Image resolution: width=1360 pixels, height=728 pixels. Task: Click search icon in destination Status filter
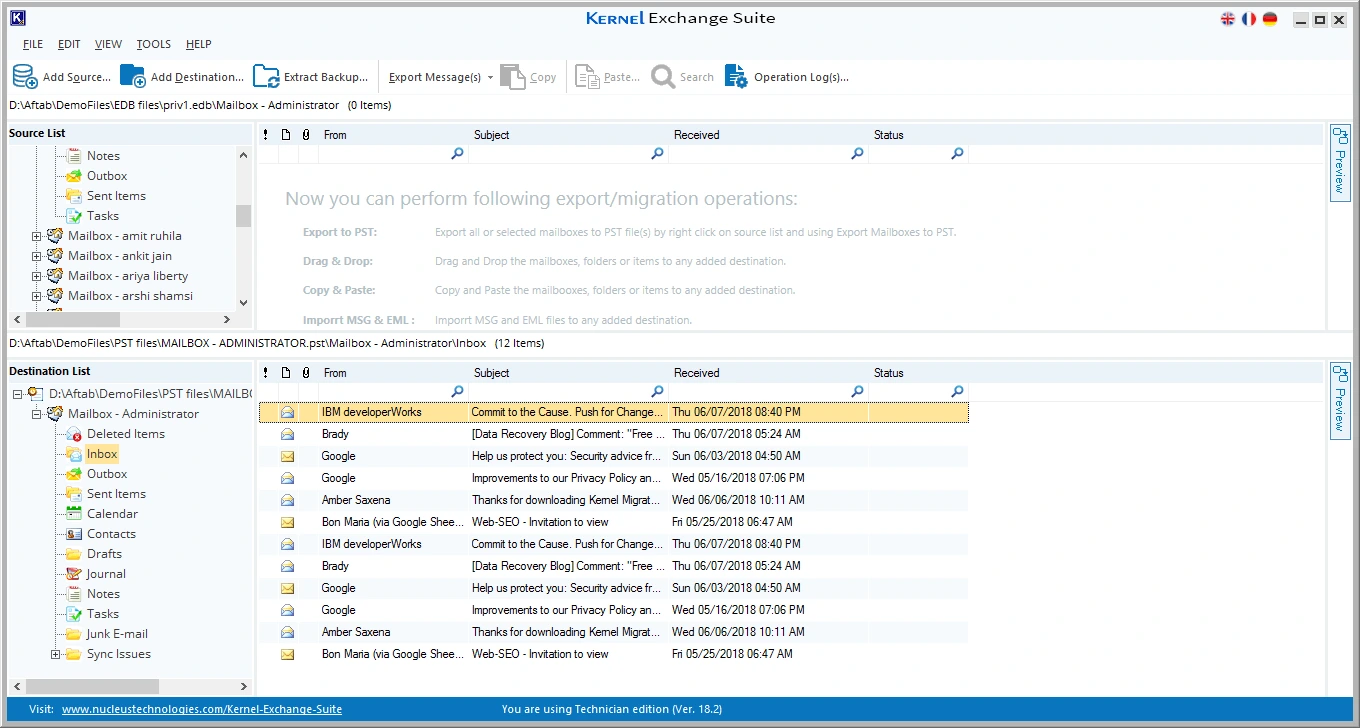(957, 392)
